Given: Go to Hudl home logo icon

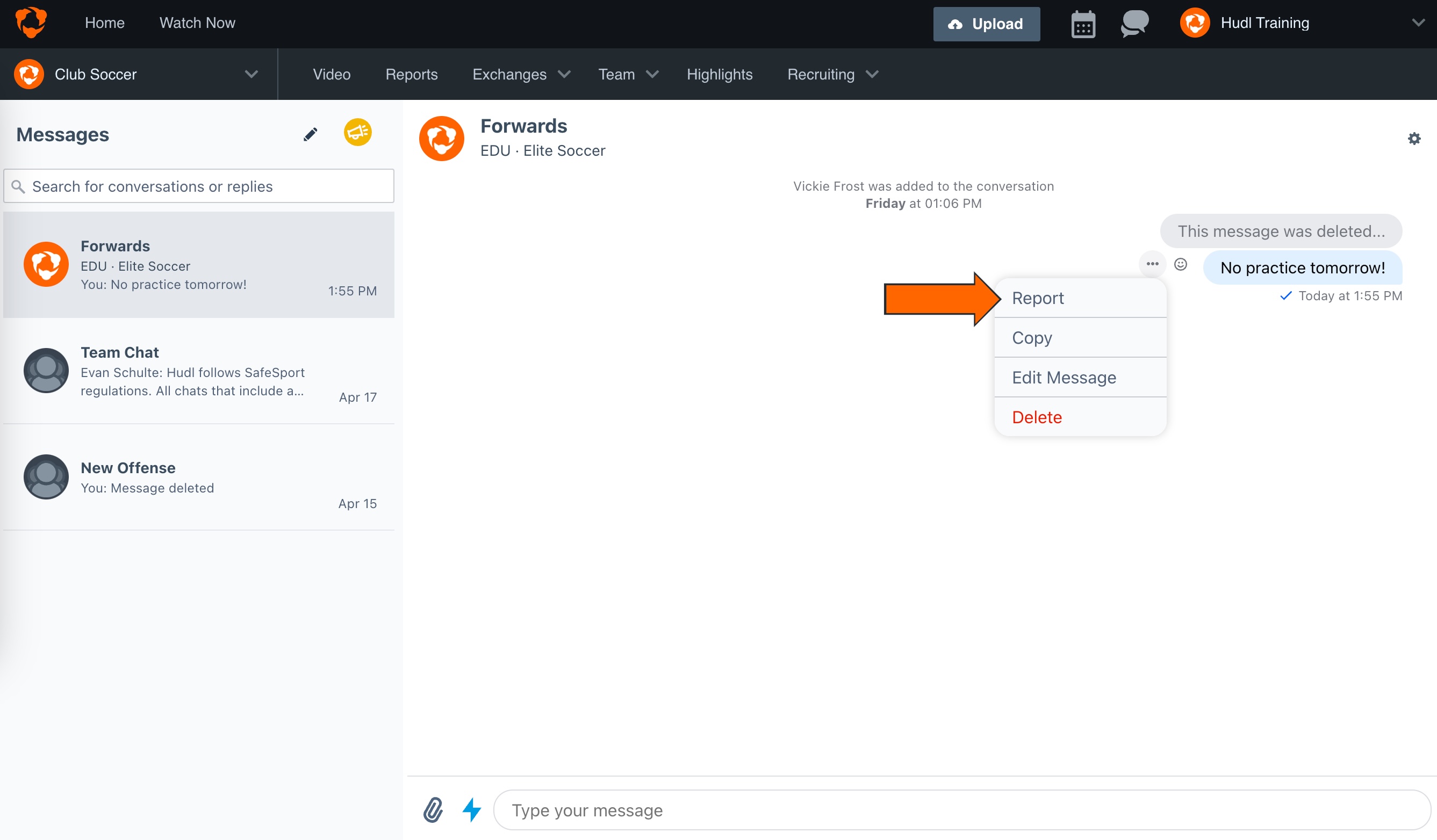Looking at the screenshot, I should coord(31,23).
